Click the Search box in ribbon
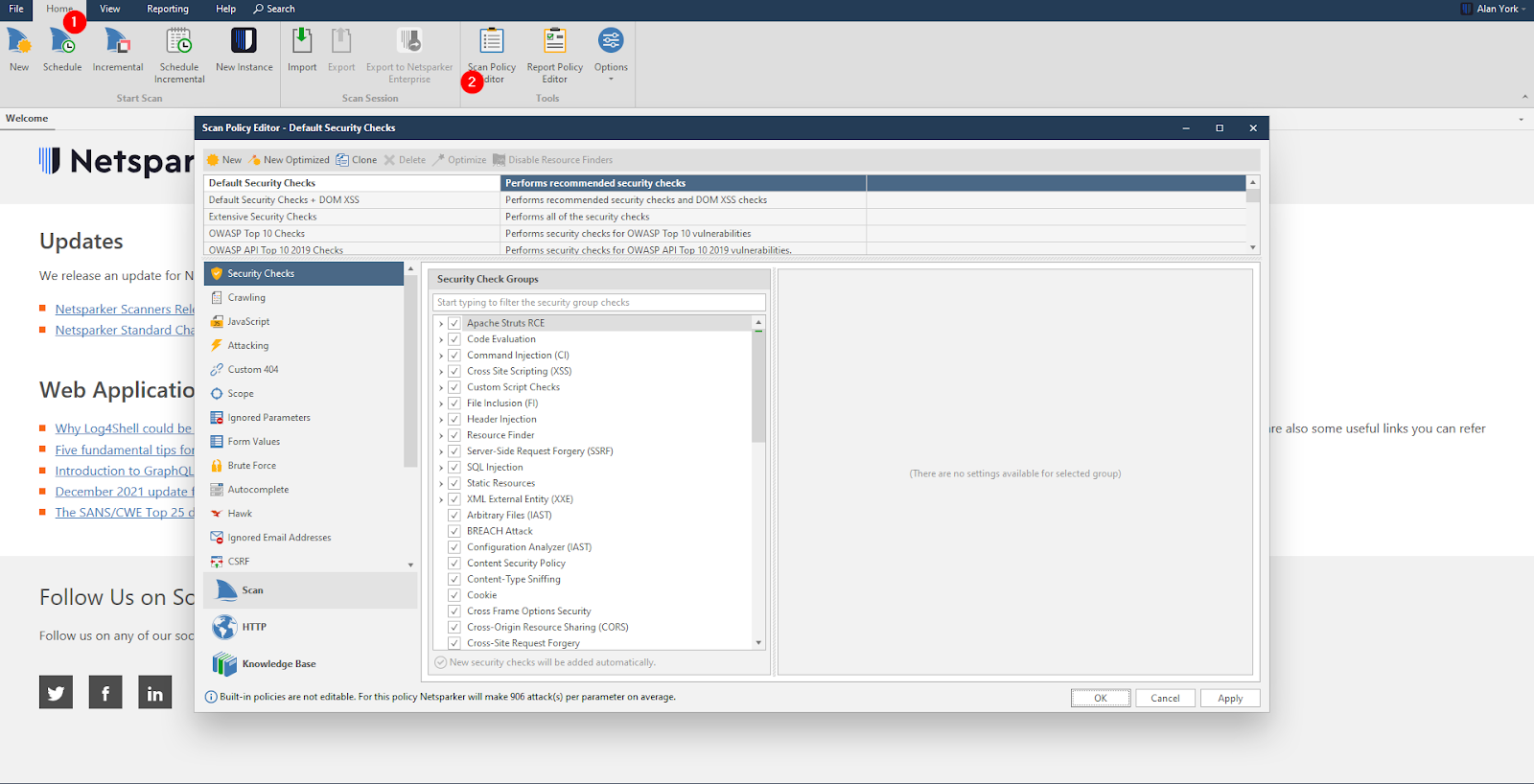This screenshot has width=1534, height=784. point(274,9)
